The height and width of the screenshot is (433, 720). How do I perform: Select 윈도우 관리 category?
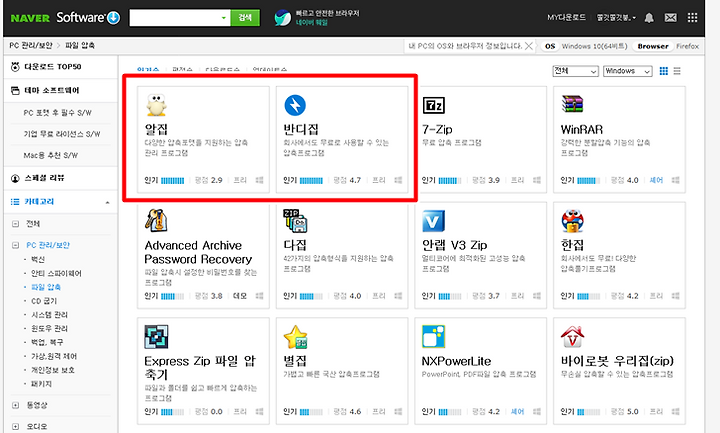pos(49,329)
